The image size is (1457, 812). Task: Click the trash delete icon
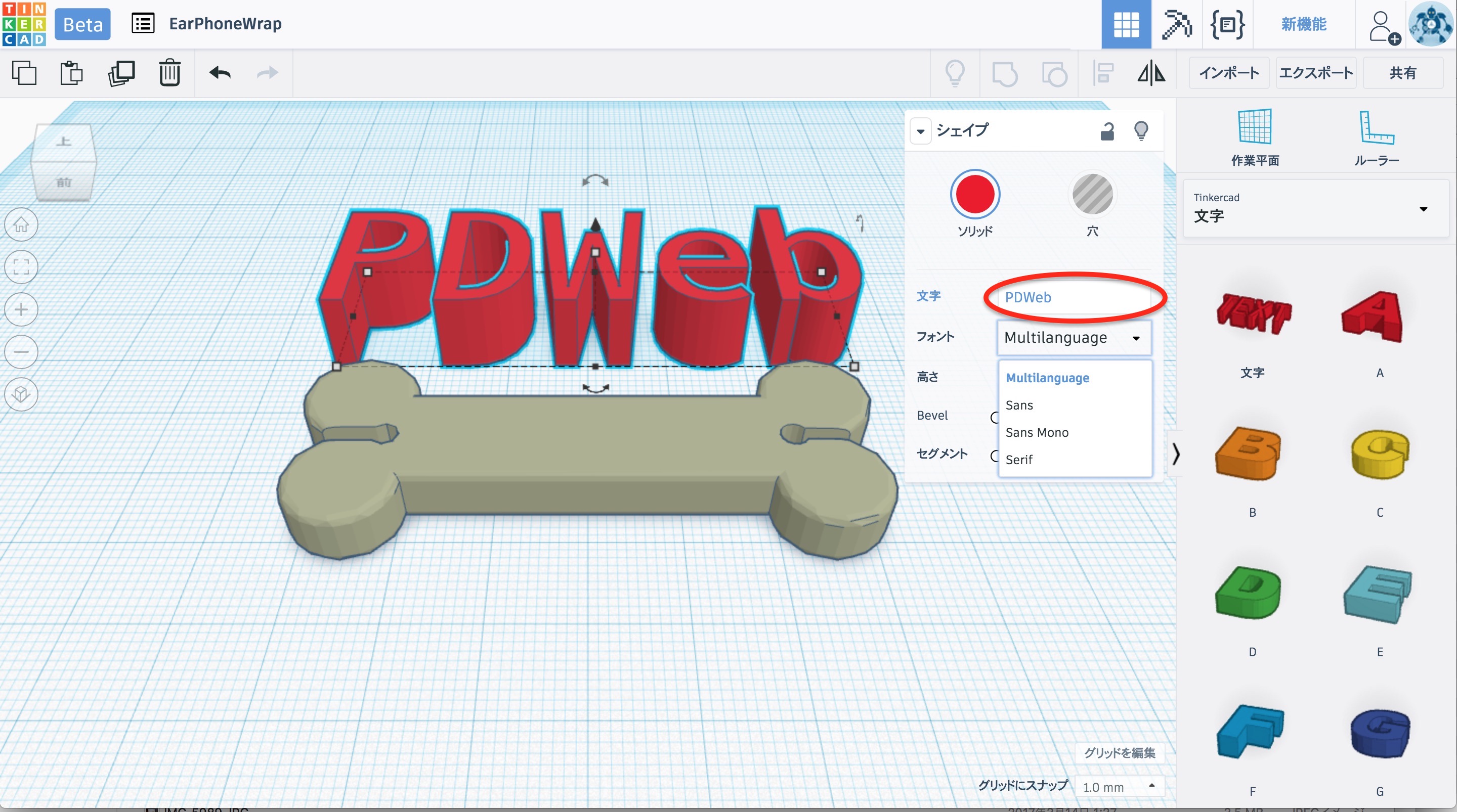click(169, 73)
